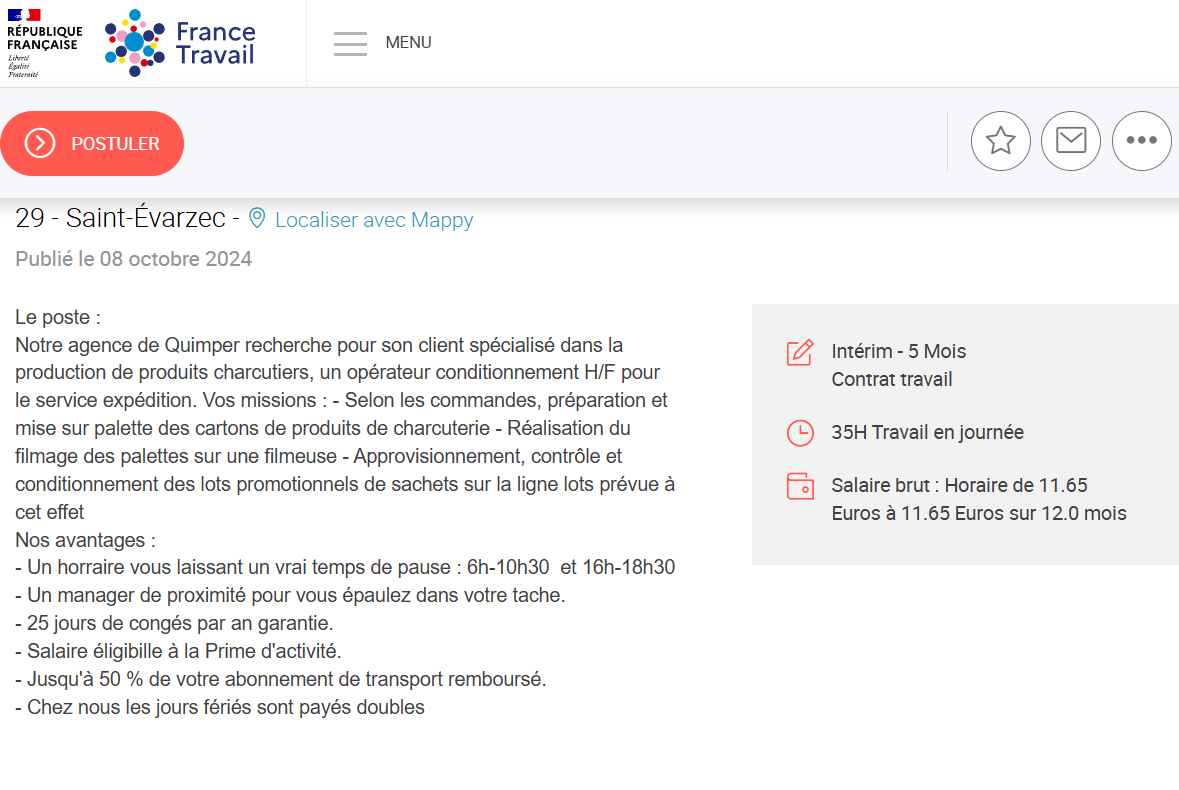Screen dimensions: 1179x790
Task: Click the 'Le poste :' heading
Action: click(x=58, y=317)
